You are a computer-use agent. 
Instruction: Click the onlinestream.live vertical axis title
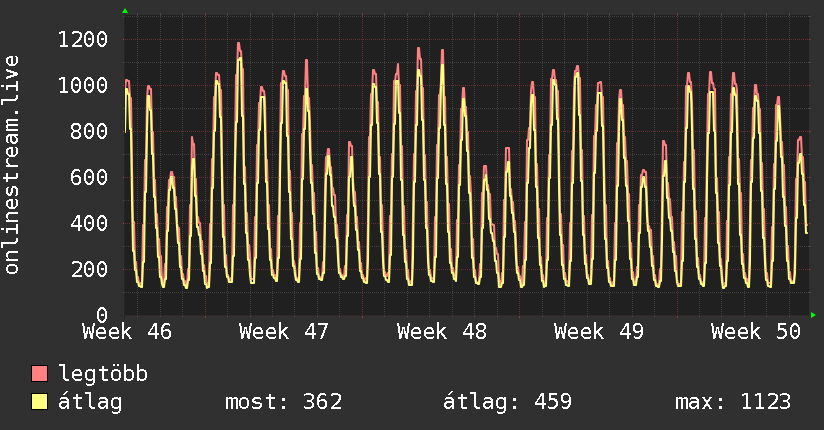coord(12,165)
